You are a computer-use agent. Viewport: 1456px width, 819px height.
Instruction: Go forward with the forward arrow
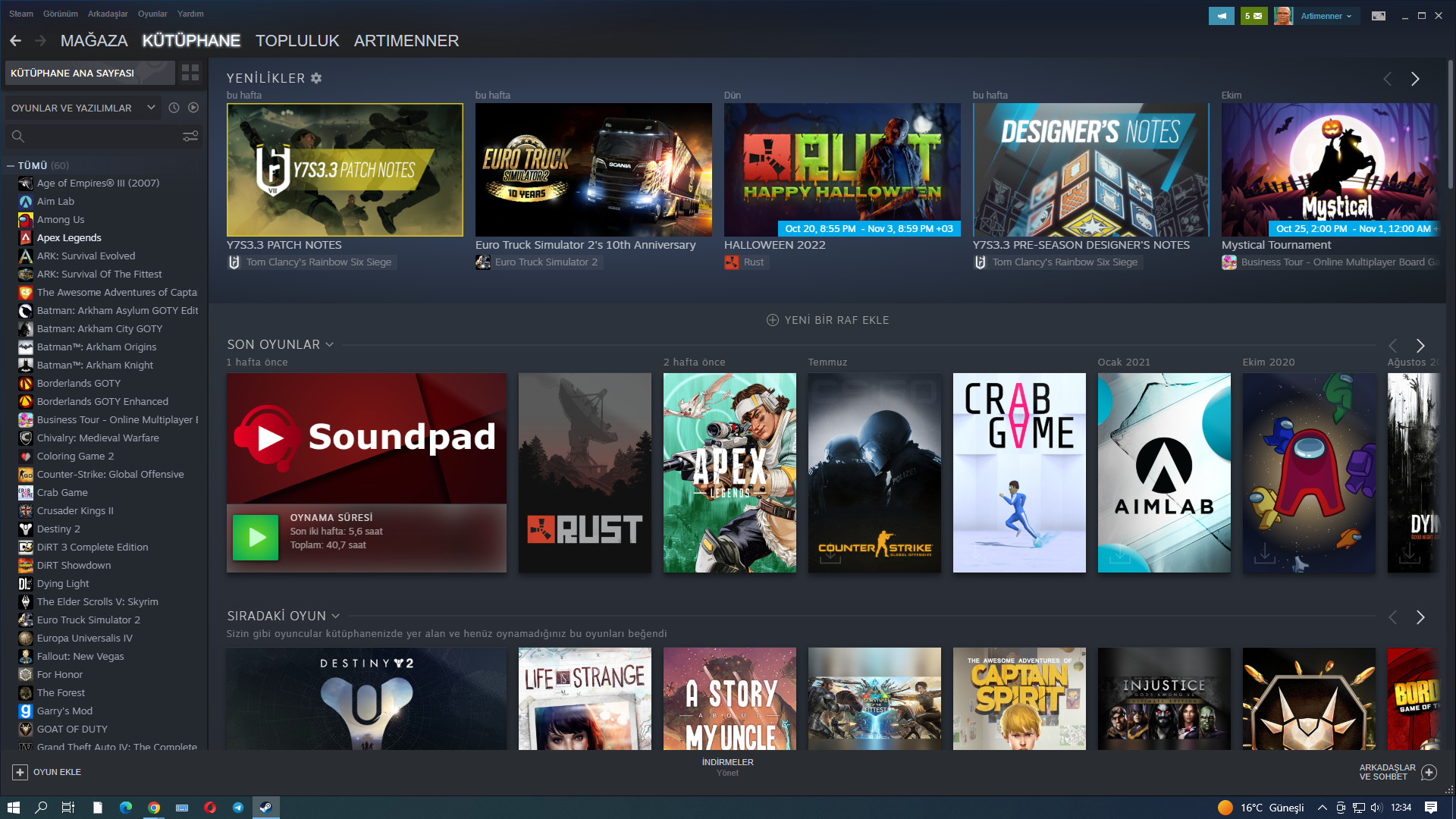point(41,41)
